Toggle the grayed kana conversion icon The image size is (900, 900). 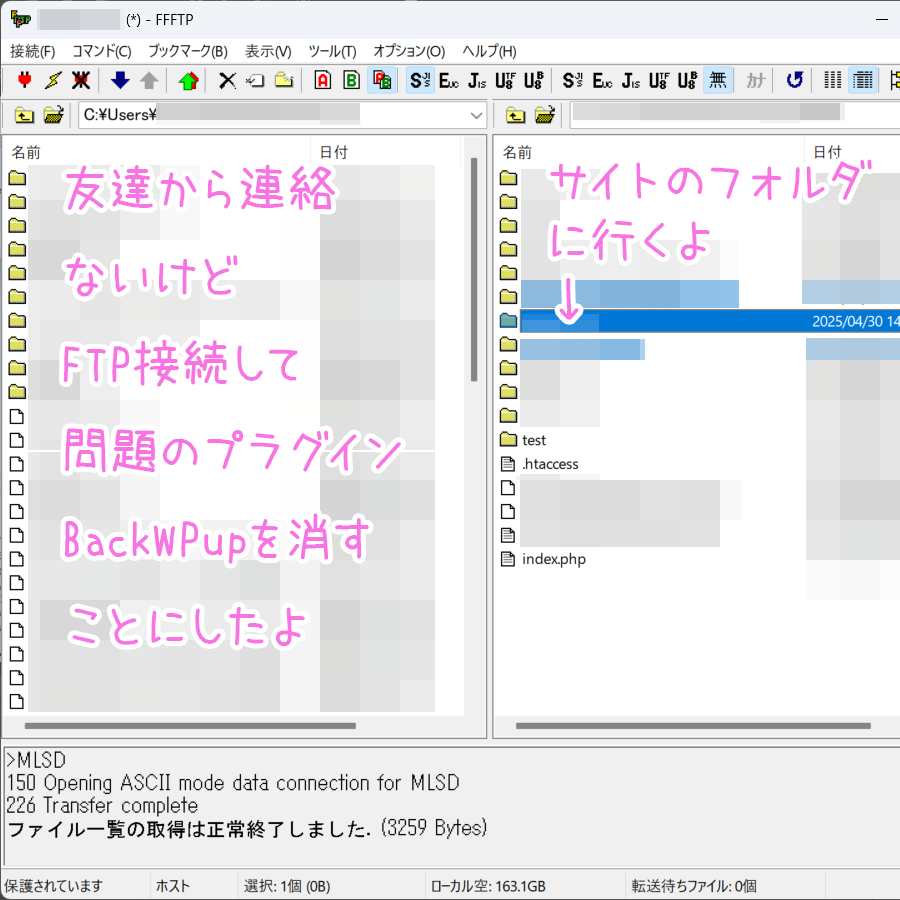point(755,80)
